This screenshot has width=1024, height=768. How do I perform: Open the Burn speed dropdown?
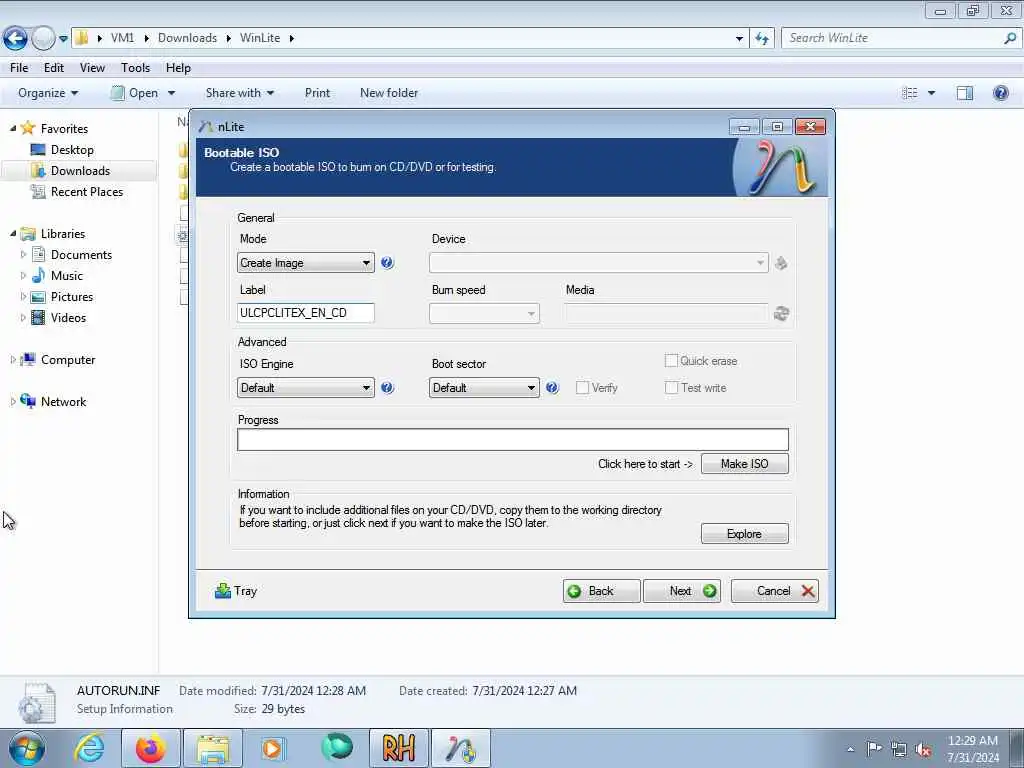click(x=484, y=313)
